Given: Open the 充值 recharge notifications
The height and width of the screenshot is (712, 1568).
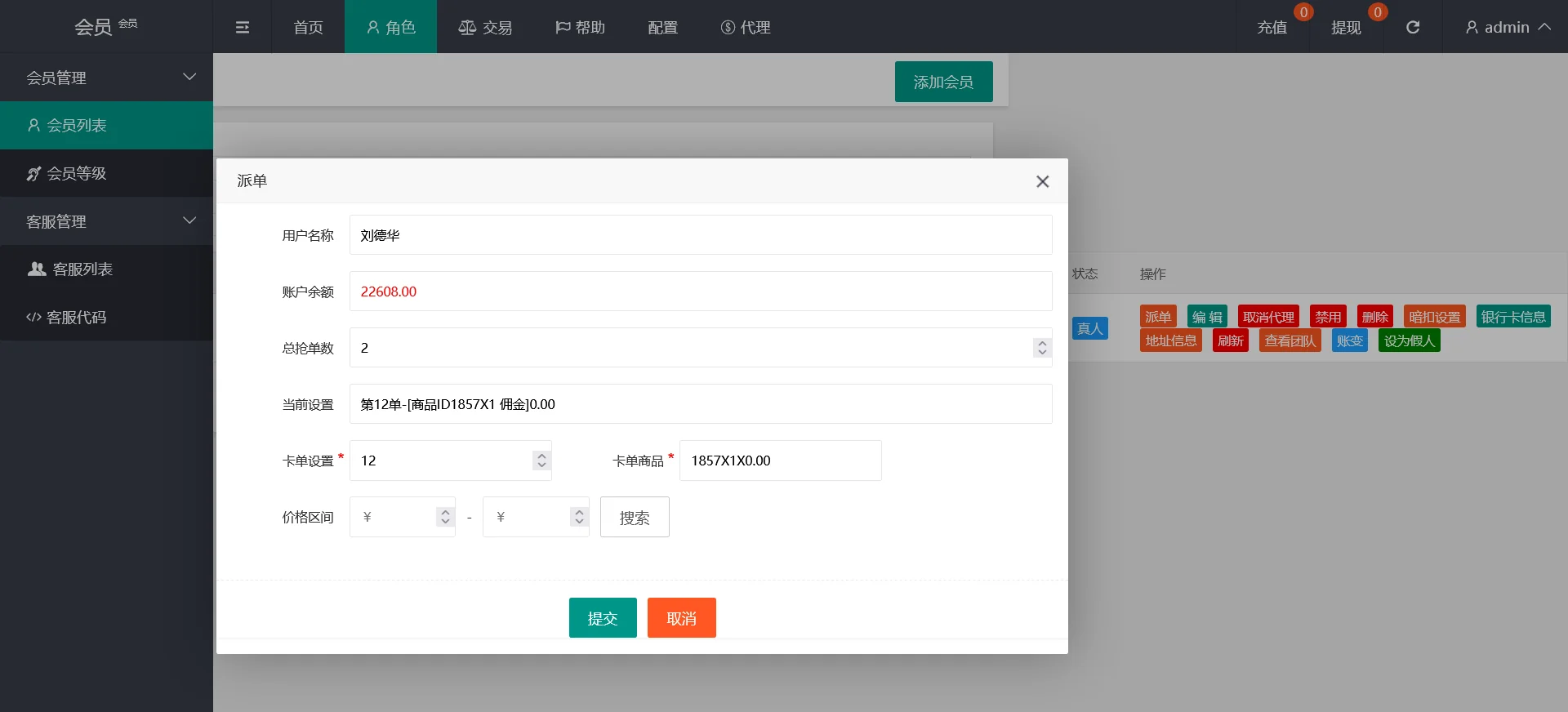Looking at the screenshot, I should point(1272,28).
